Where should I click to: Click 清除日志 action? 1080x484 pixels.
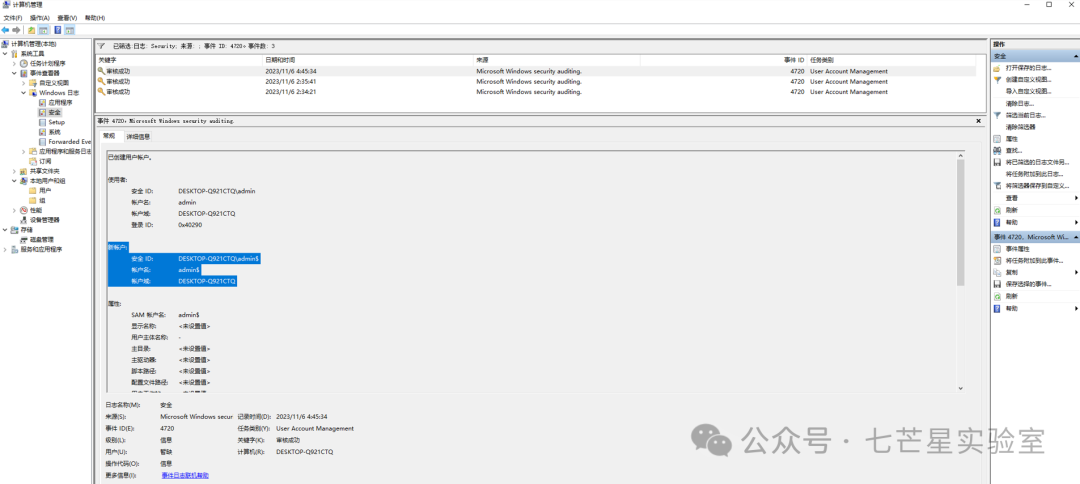pos(1019,103)
